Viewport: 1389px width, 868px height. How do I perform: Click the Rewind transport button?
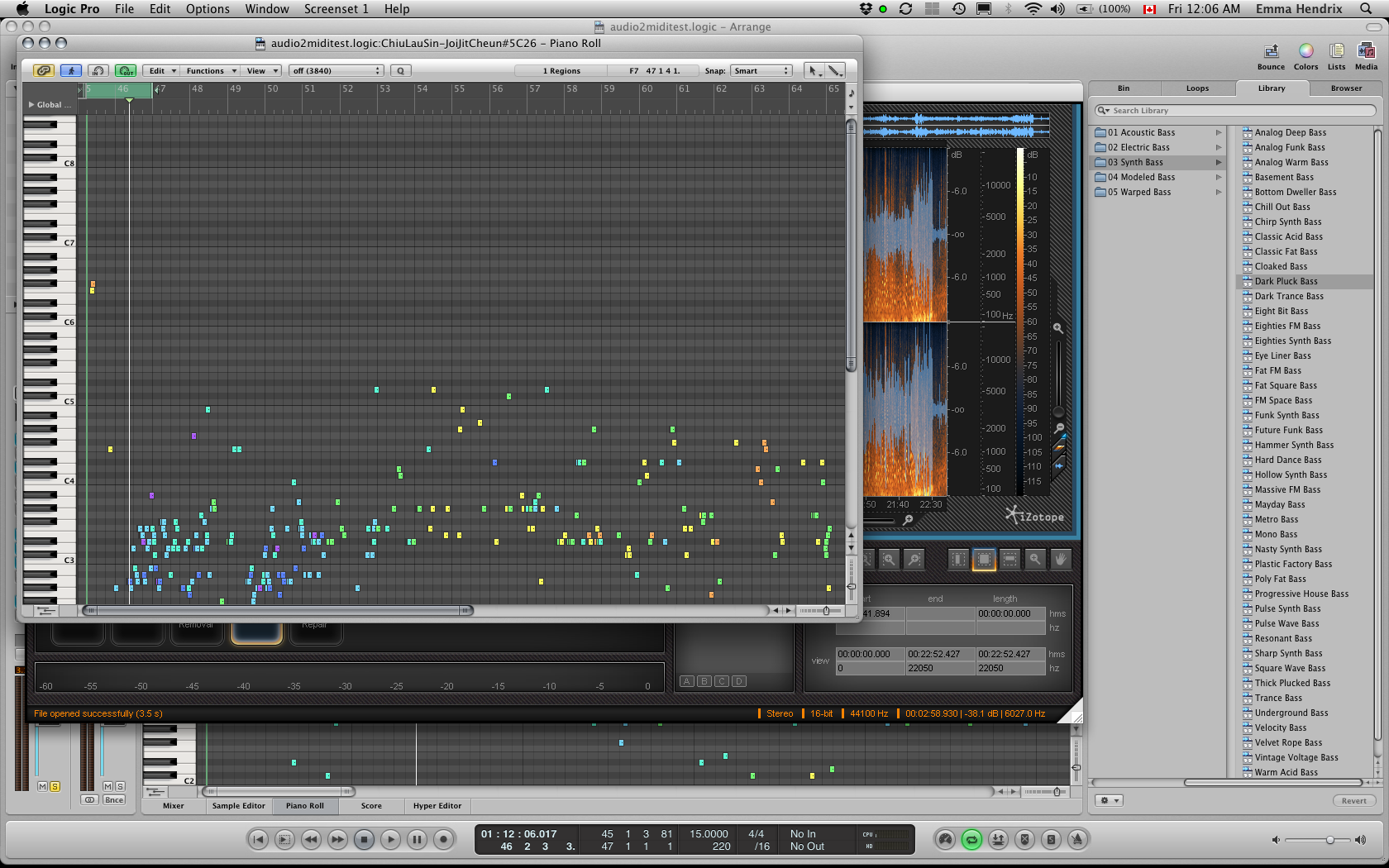pyautogui.click(x=311, y=840)
